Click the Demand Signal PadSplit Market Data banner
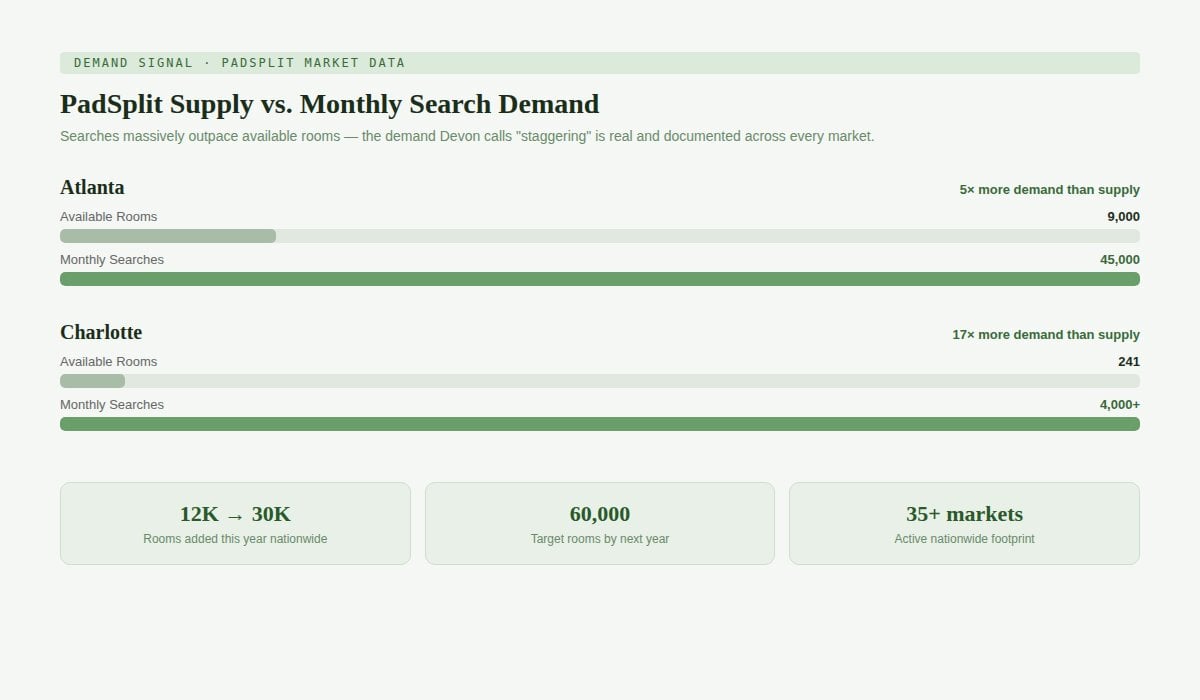The image size is (1200, 700). tap(600, 63)
